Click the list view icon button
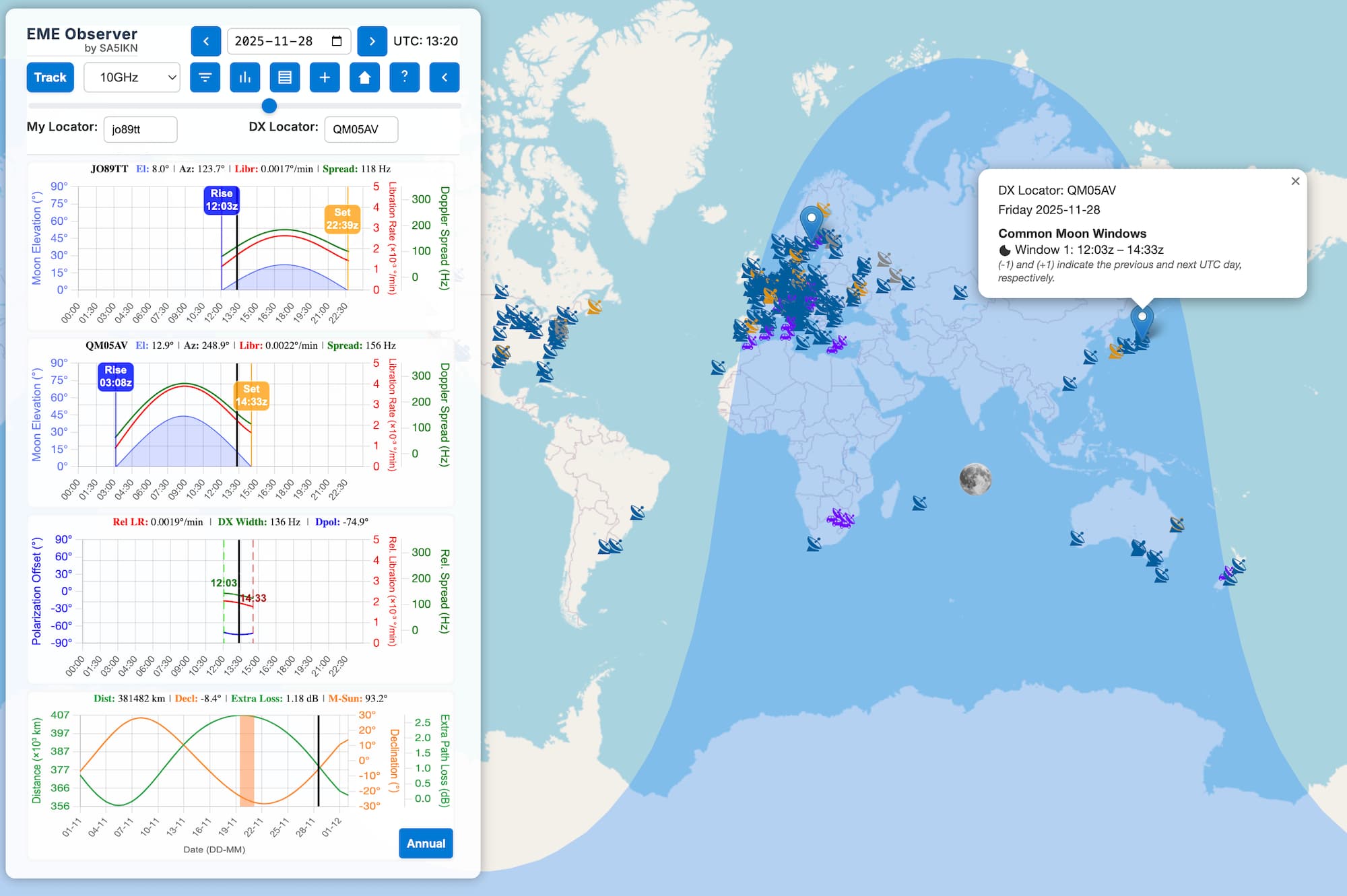This screenshot has width=1347, height=896. (x=285, y=77)
